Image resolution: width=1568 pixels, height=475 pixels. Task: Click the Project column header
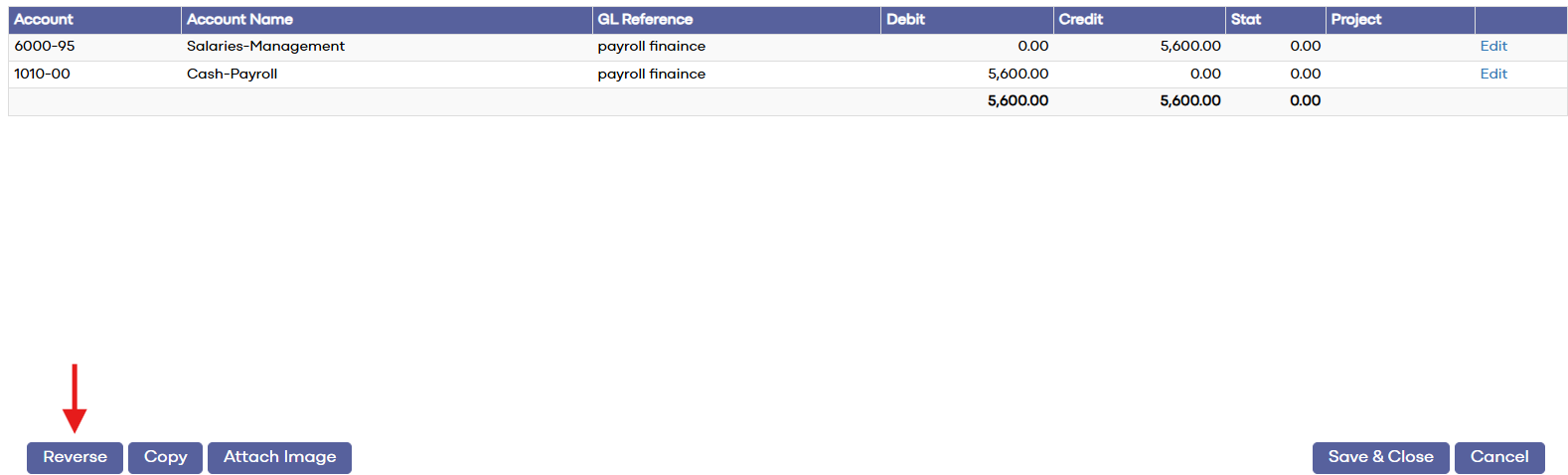click(1355, 20)
